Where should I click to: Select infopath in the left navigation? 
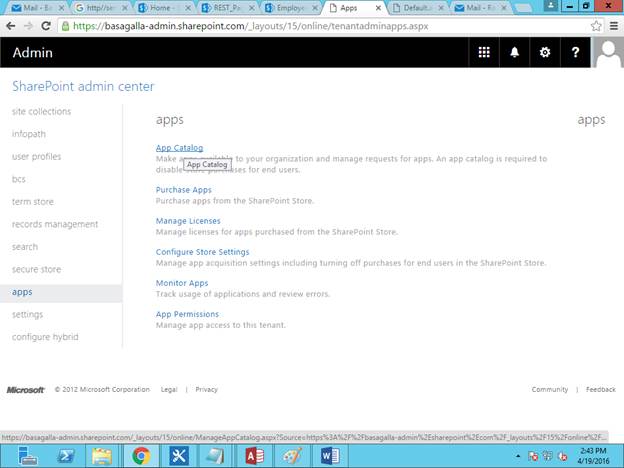pos(29,134)
